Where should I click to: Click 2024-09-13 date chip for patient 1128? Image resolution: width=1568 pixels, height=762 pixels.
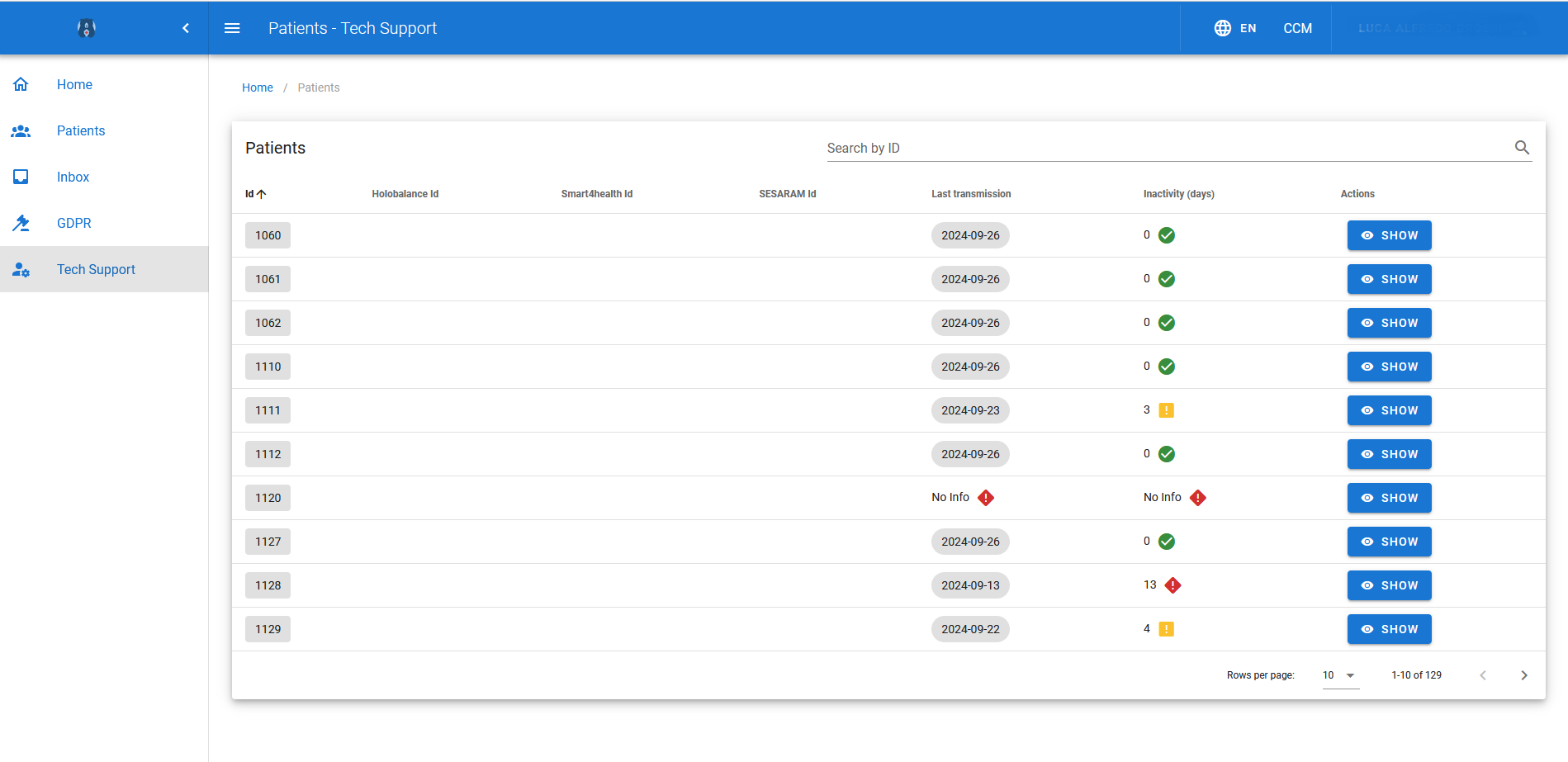pos(970,585)
